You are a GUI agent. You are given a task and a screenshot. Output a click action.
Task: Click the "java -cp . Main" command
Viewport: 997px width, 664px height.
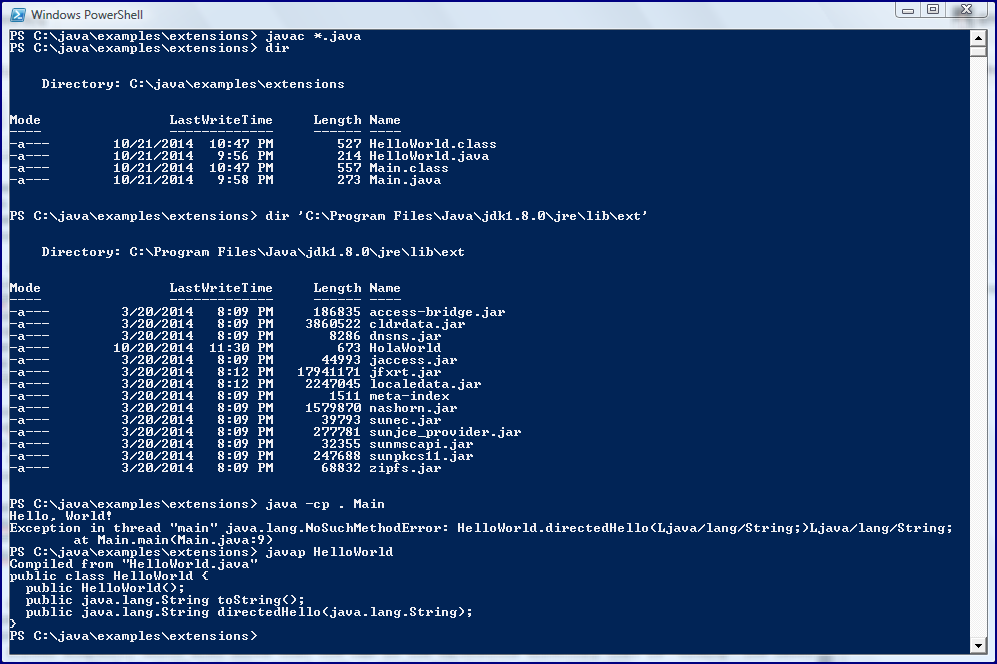point(325,504)
